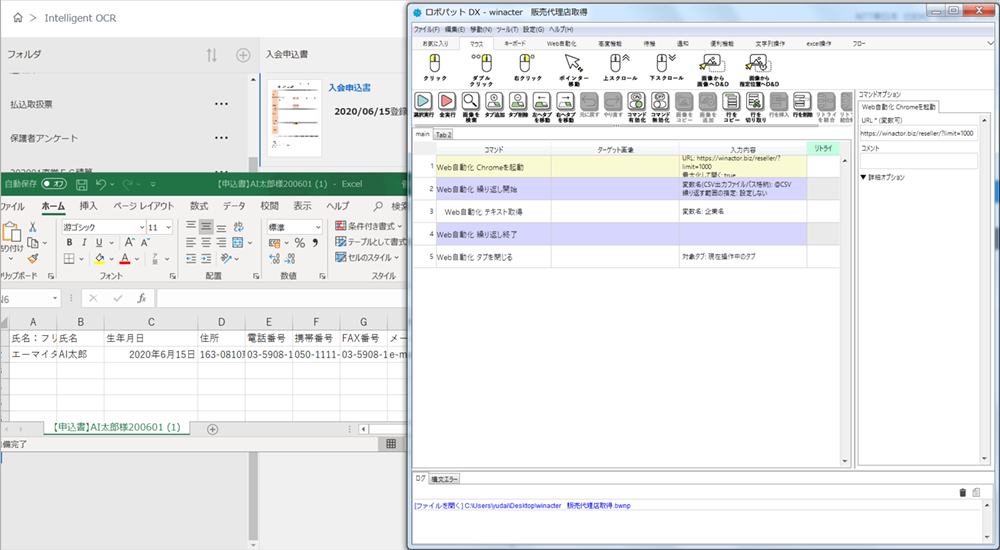
Task: Select the 上スクロール command icon
Action: pos(619,68)
